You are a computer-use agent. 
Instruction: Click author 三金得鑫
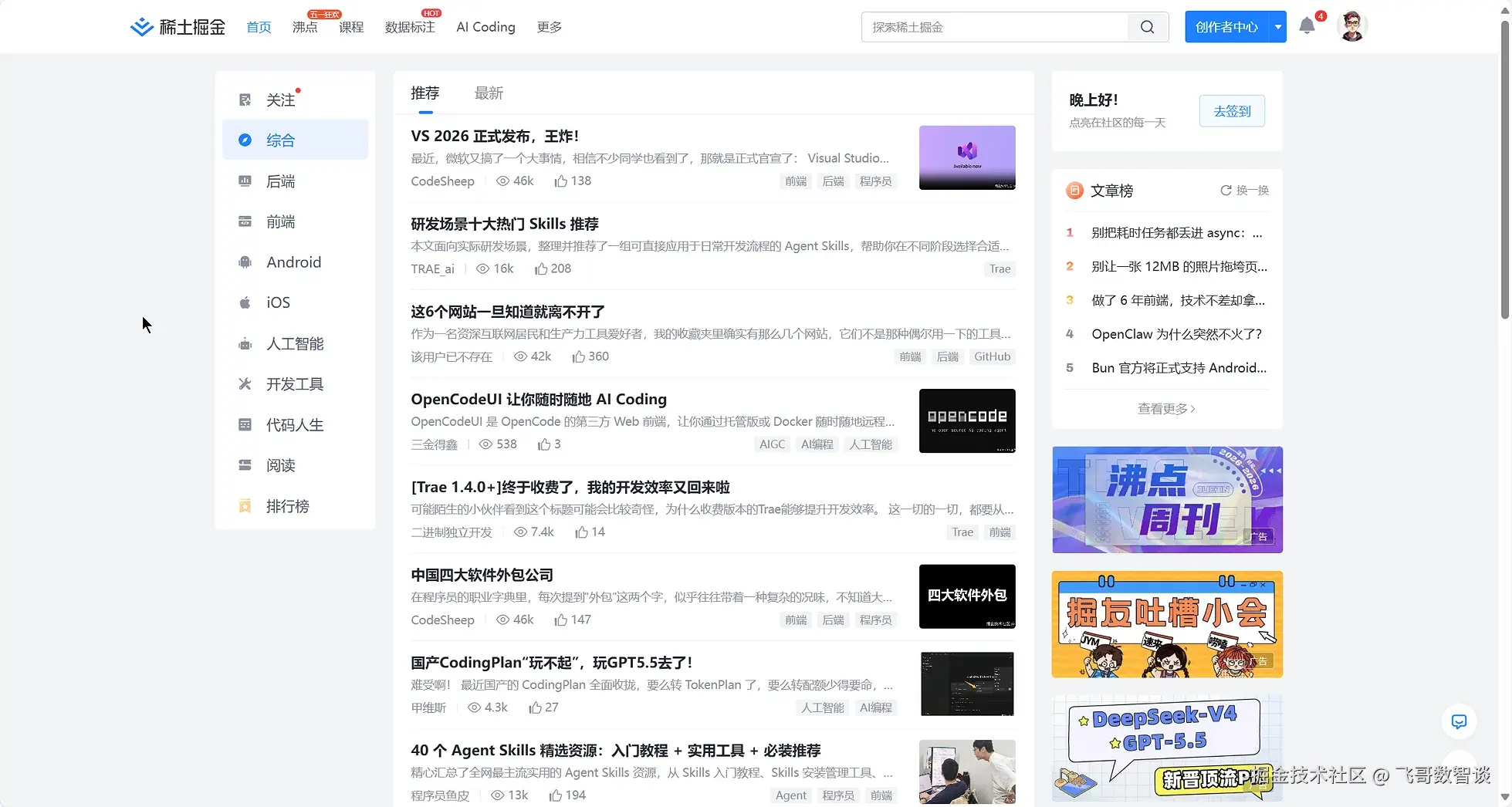click(434, 444)
